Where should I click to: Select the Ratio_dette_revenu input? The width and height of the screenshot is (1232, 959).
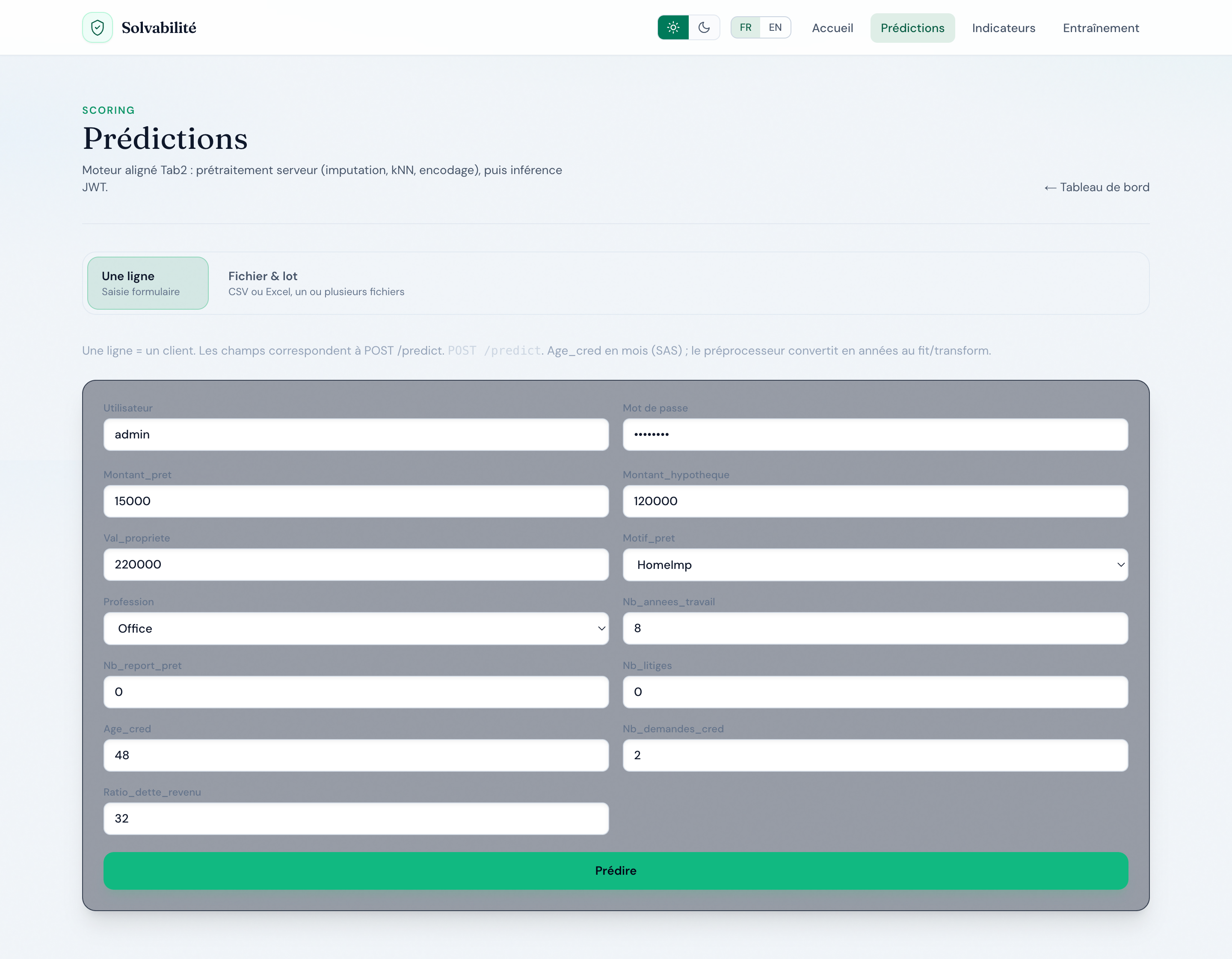(356, 819)
